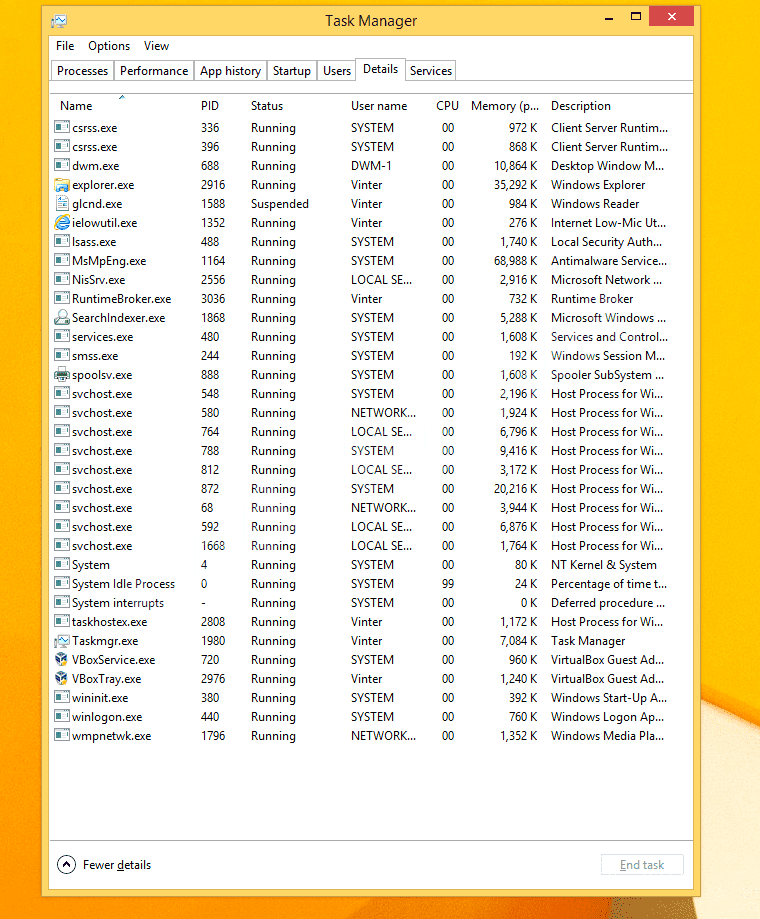Switch to the Performance tab
The width and height of the screenshot is (760, 919).
coord(154,71)
